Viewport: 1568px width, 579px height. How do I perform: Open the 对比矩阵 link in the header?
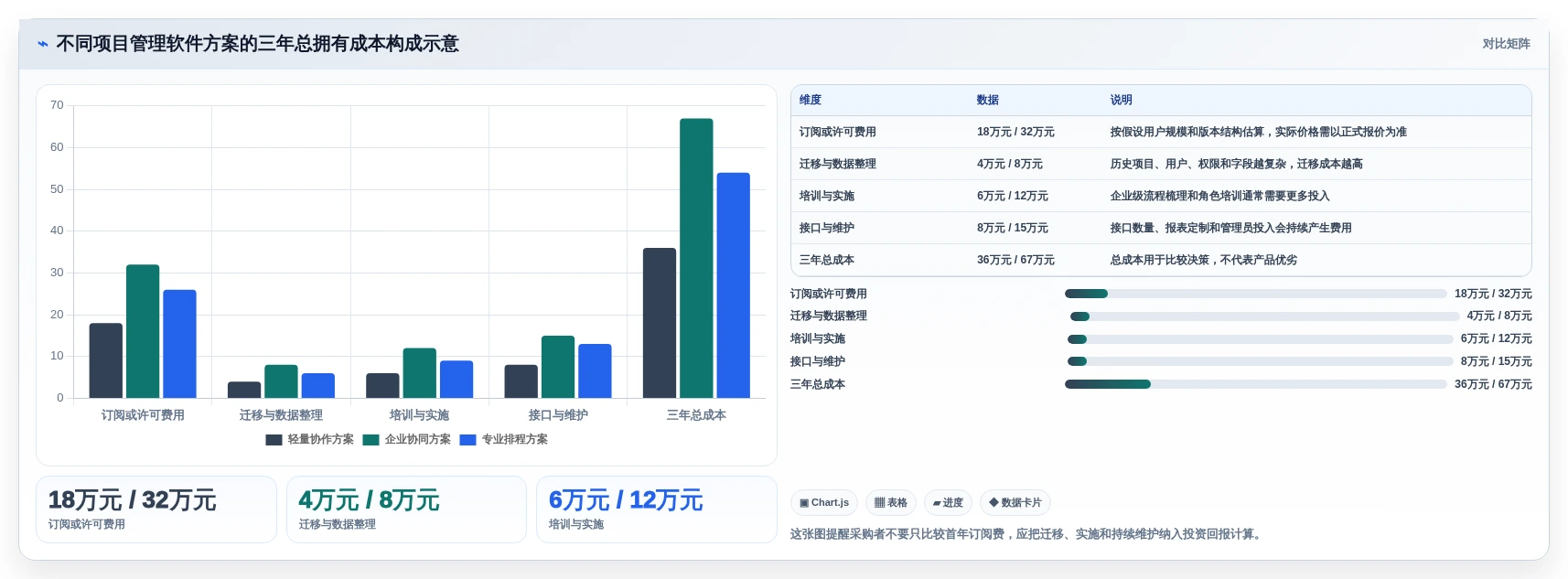[1506, 44]
